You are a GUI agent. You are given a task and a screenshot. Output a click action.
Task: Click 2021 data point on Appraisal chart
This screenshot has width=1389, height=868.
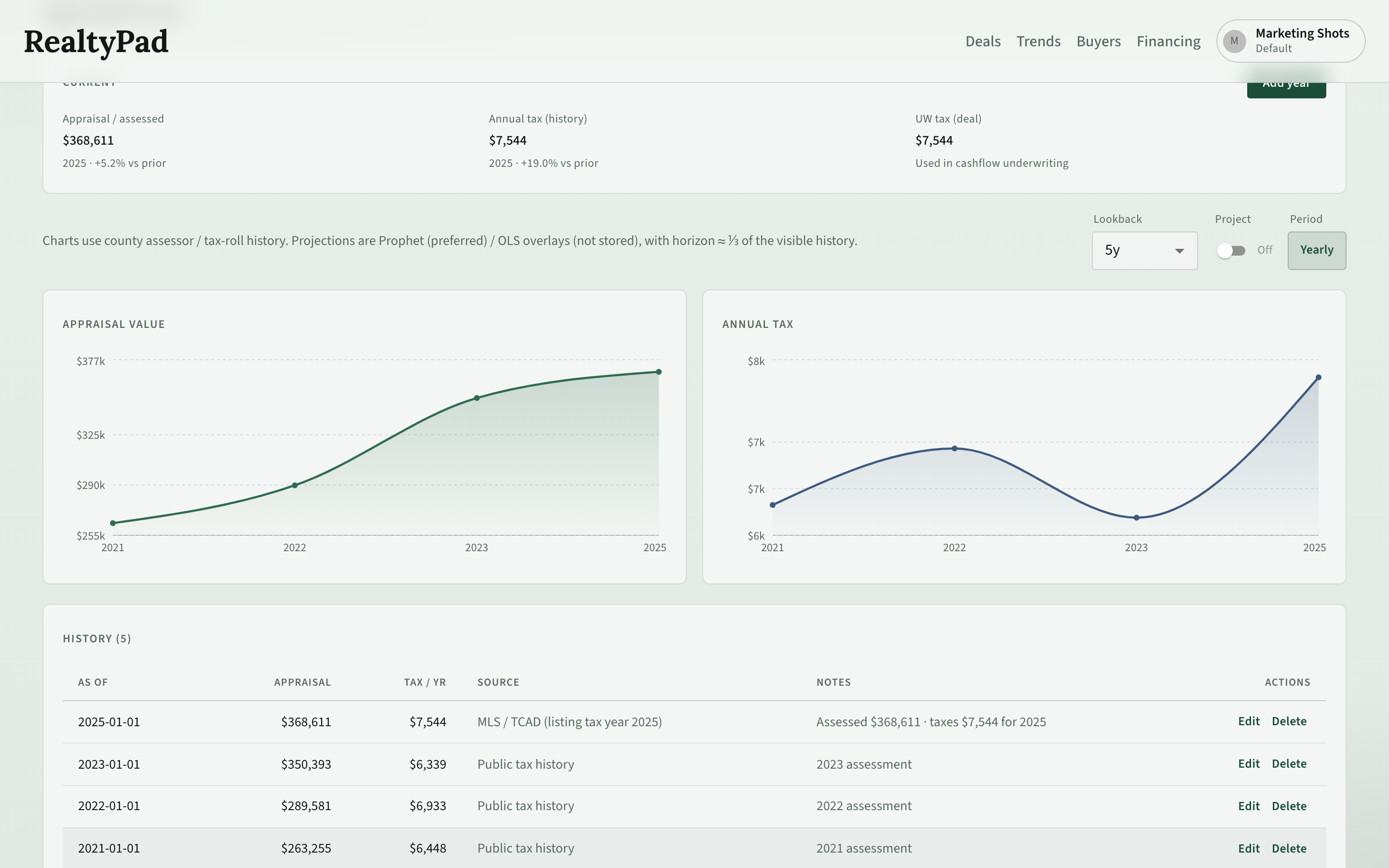tap(113, 523)
